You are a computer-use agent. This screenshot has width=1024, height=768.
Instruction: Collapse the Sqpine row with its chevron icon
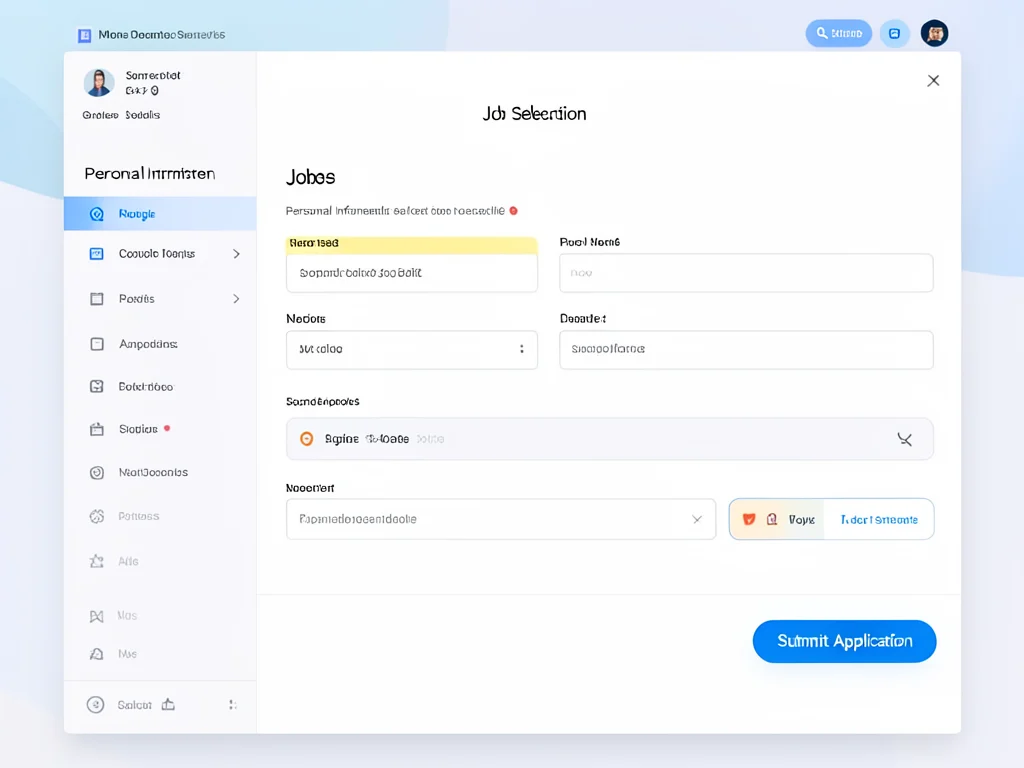point(904,440)
